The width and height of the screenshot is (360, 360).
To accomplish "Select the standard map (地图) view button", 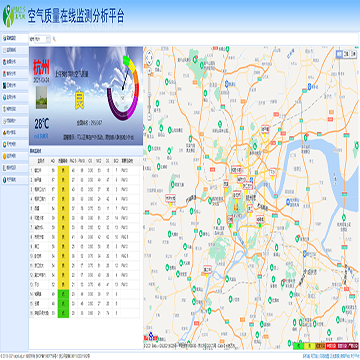I will click(x=339, y=54).
